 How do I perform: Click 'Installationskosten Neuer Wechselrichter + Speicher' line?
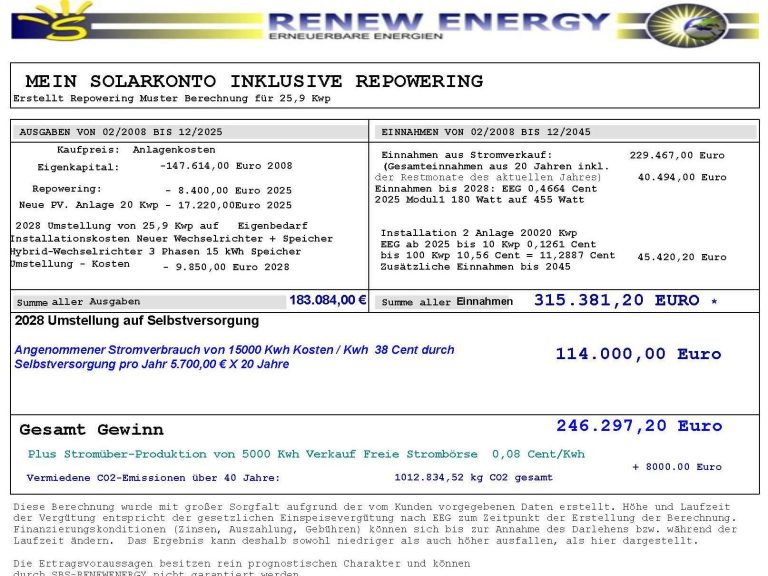pos(171,239)
